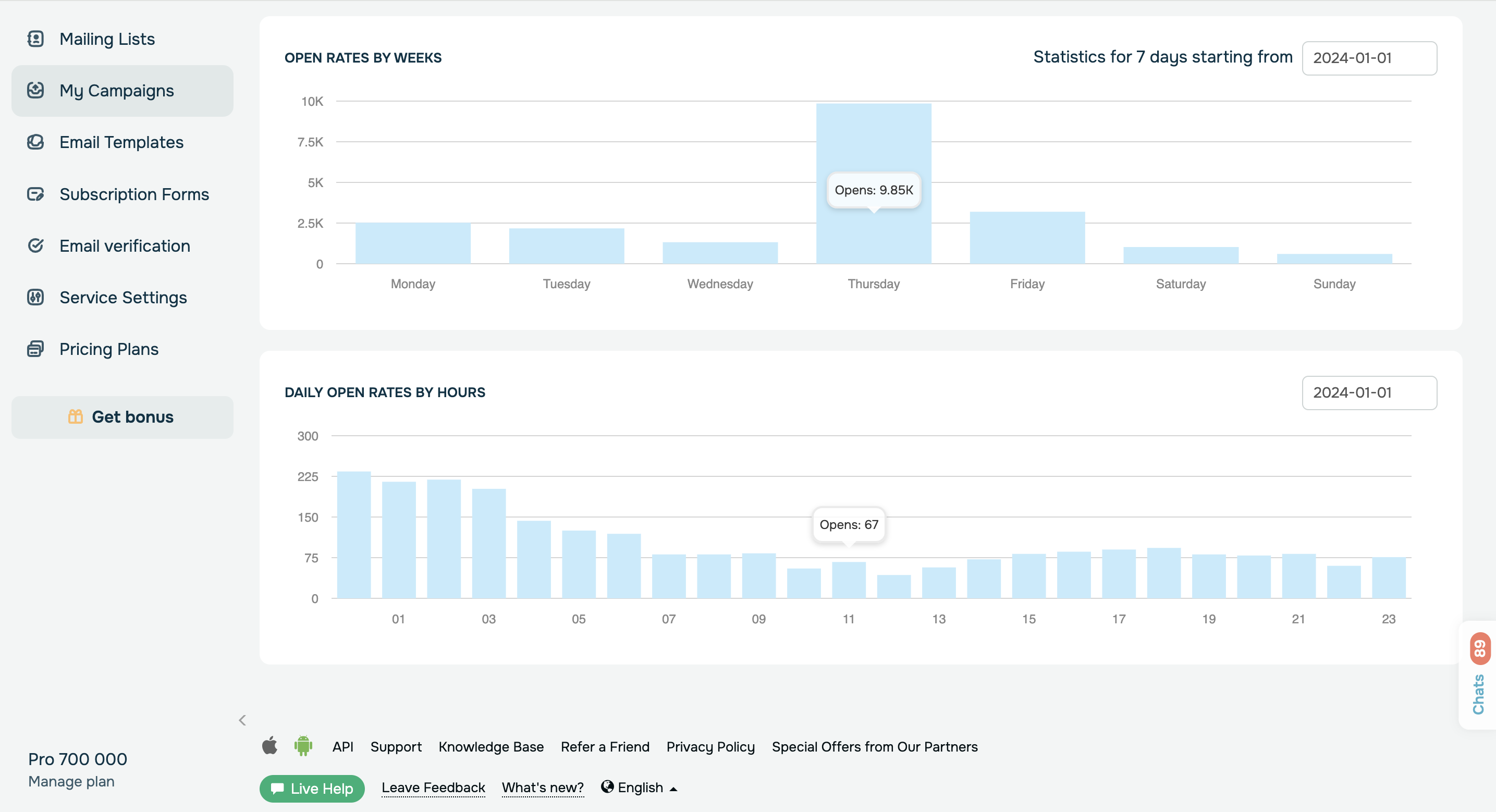Click the weekly statistics date field 2024-01-01

coord(1369,58)
